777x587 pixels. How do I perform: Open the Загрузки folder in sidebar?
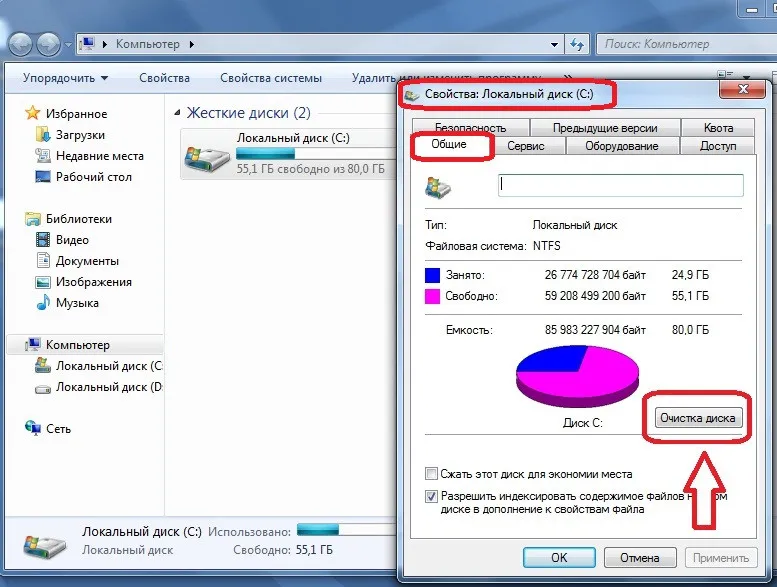pyautogui.click(x=80, y=135)
